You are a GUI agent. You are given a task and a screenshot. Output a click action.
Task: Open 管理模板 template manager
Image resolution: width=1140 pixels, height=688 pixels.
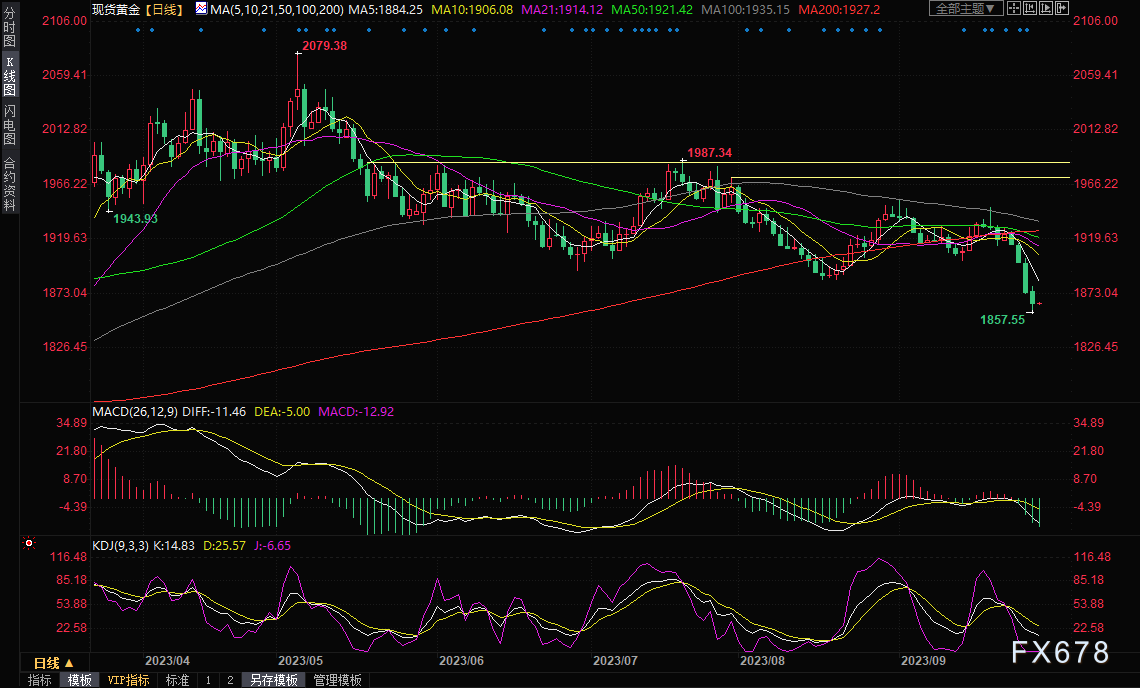coord(337,680)
